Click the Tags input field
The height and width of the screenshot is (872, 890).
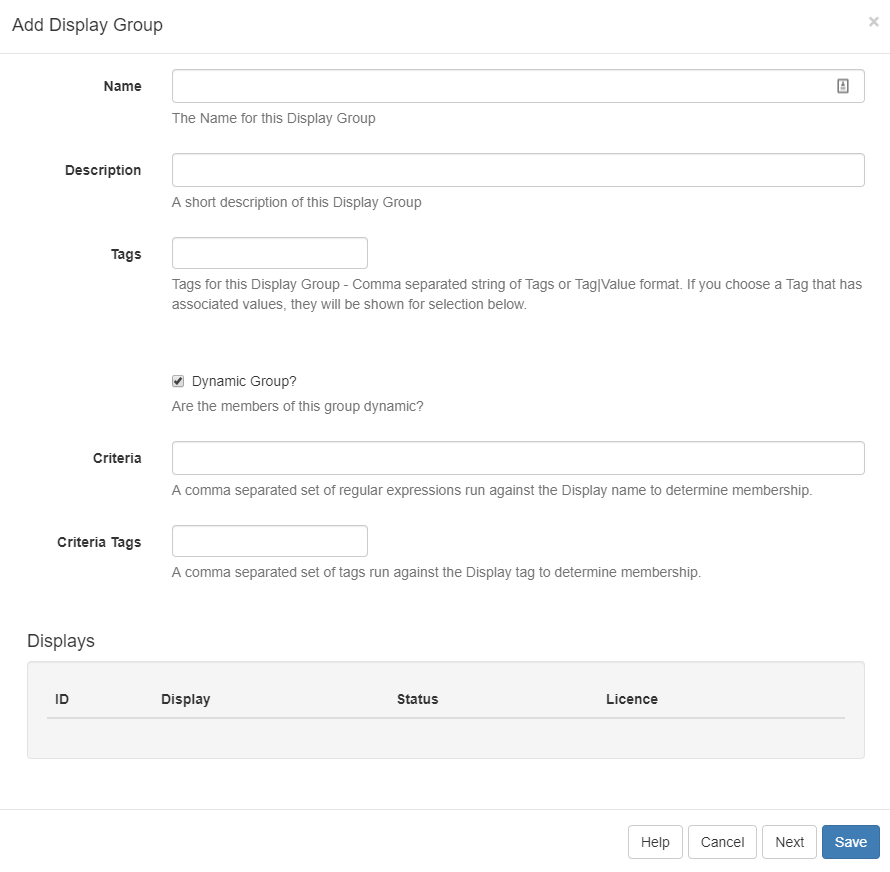tap(269, 252)
